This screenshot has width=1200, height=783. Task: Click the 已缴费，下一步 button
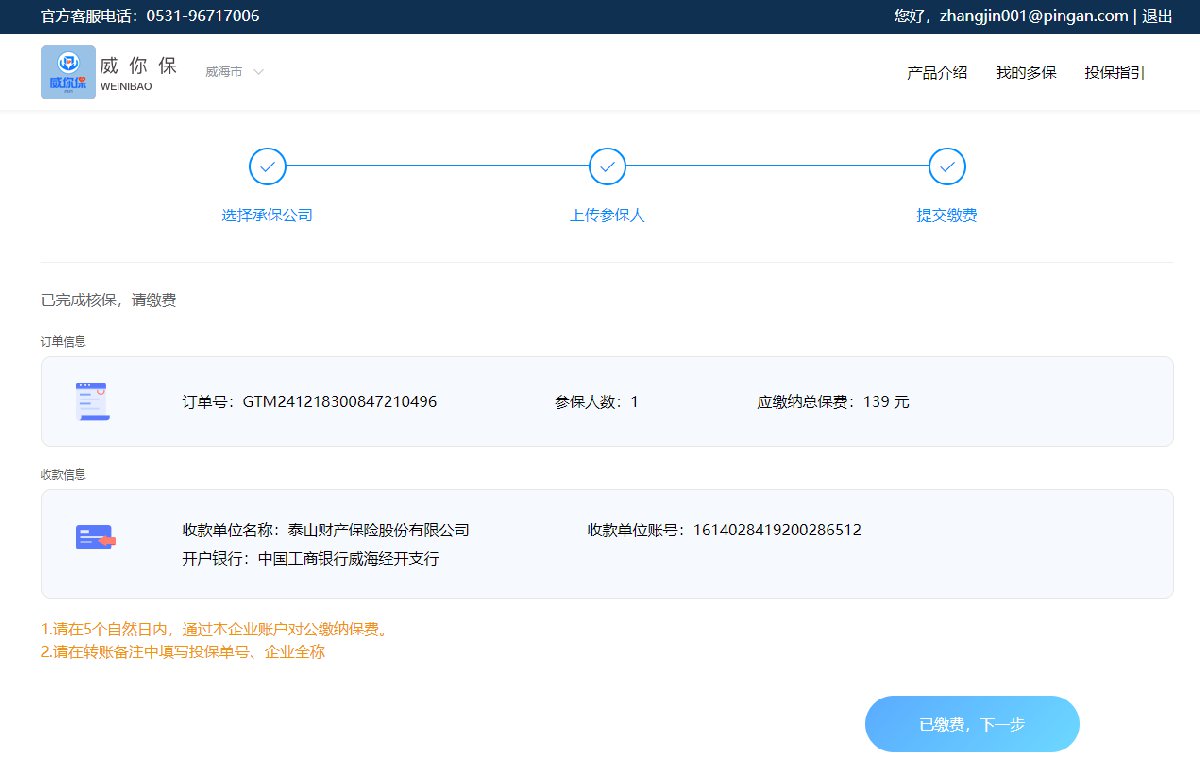pyautogui.click(x=972, y=724)
